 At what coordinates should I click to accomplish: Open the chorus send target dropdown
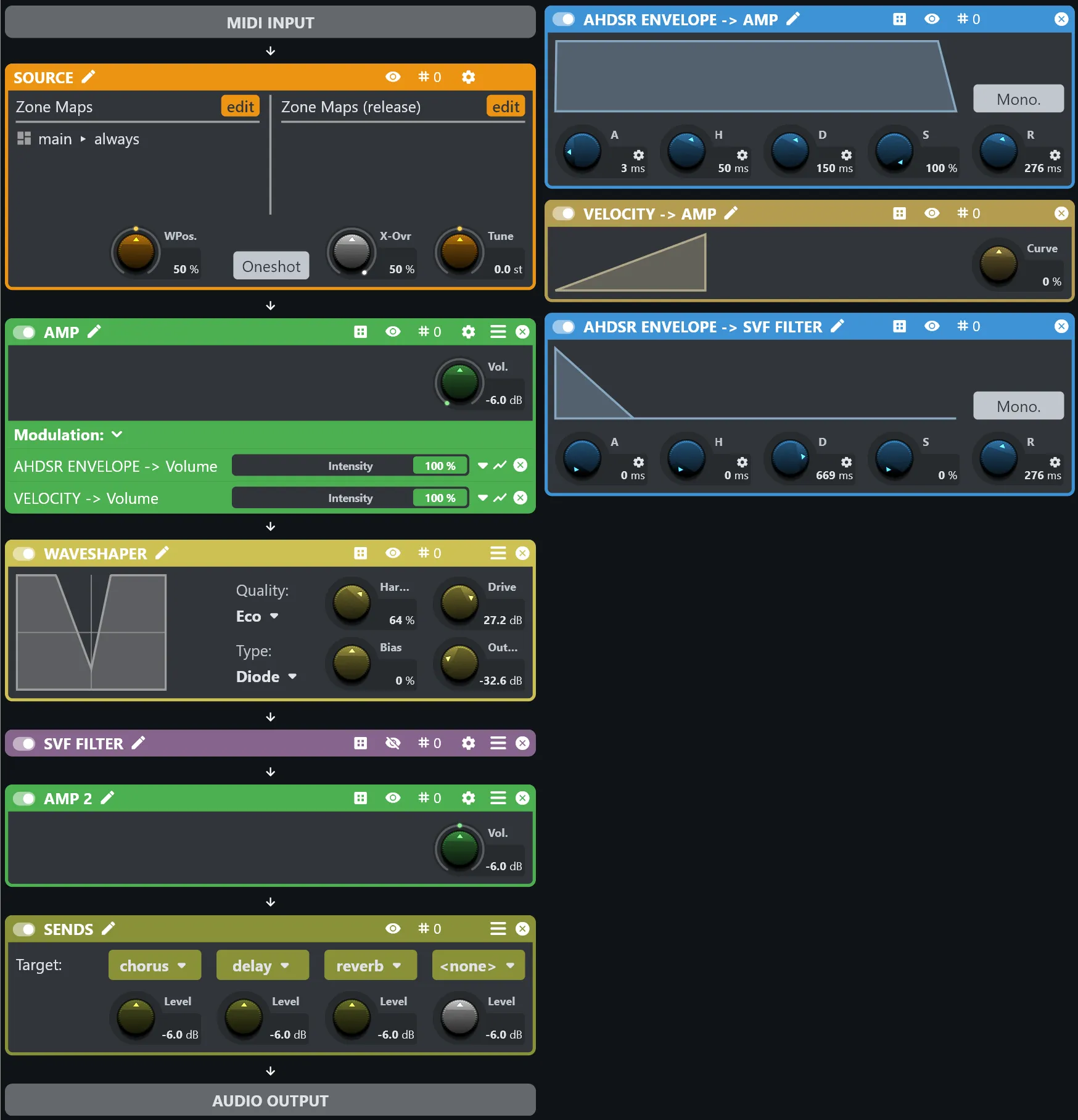[155, 965]
